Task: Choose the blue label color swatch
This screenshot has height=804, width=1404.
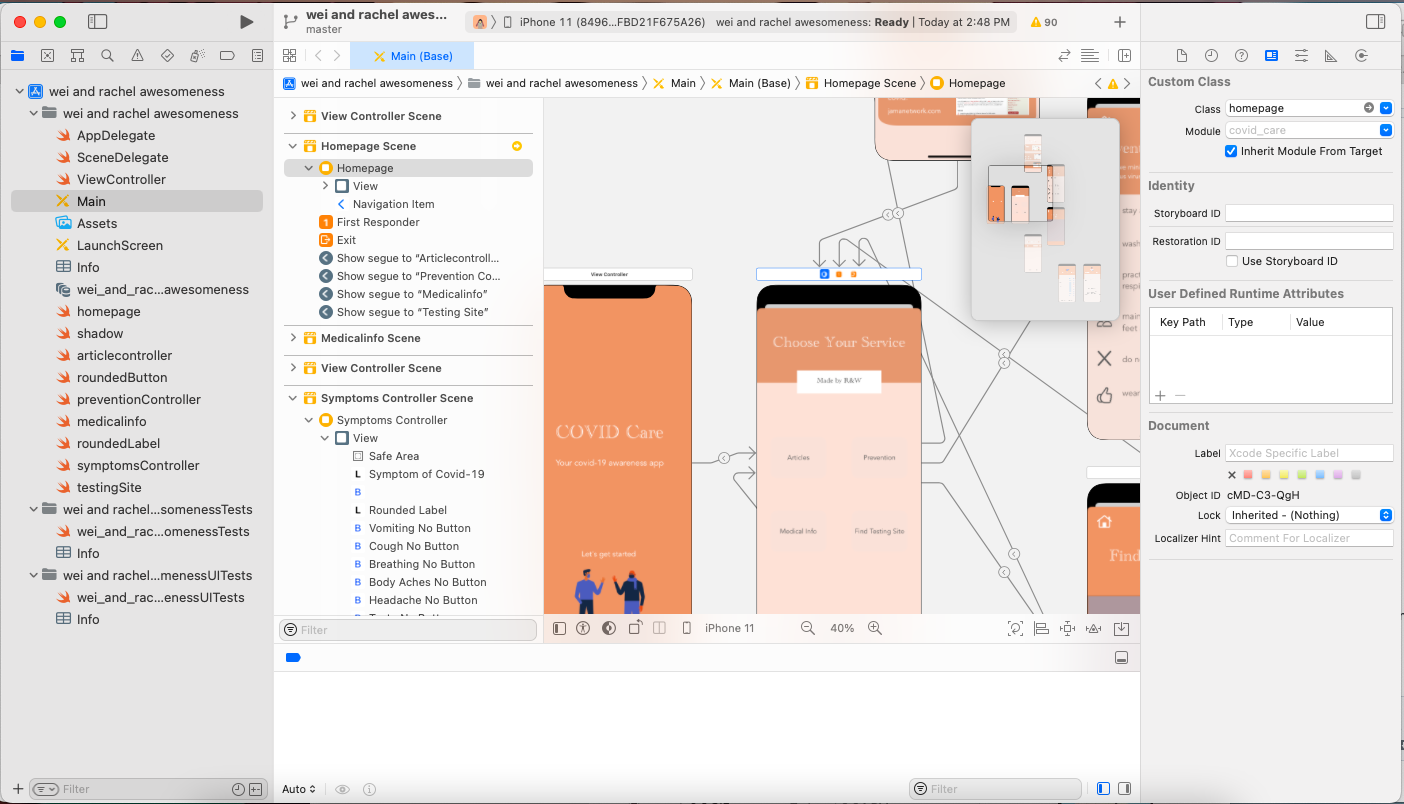Action: pyautogui.click(x=1320, y=475)
